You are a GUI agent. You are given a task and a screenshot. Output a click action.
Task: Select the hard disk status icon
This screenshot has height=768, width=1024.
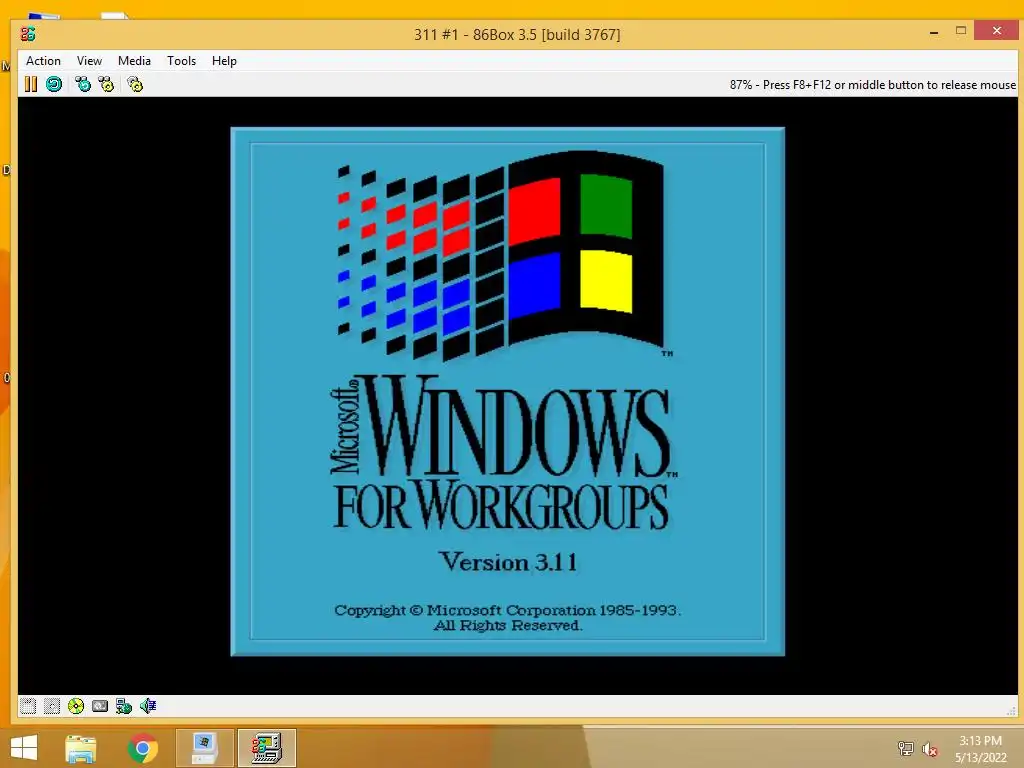click(x=100, y=706)
